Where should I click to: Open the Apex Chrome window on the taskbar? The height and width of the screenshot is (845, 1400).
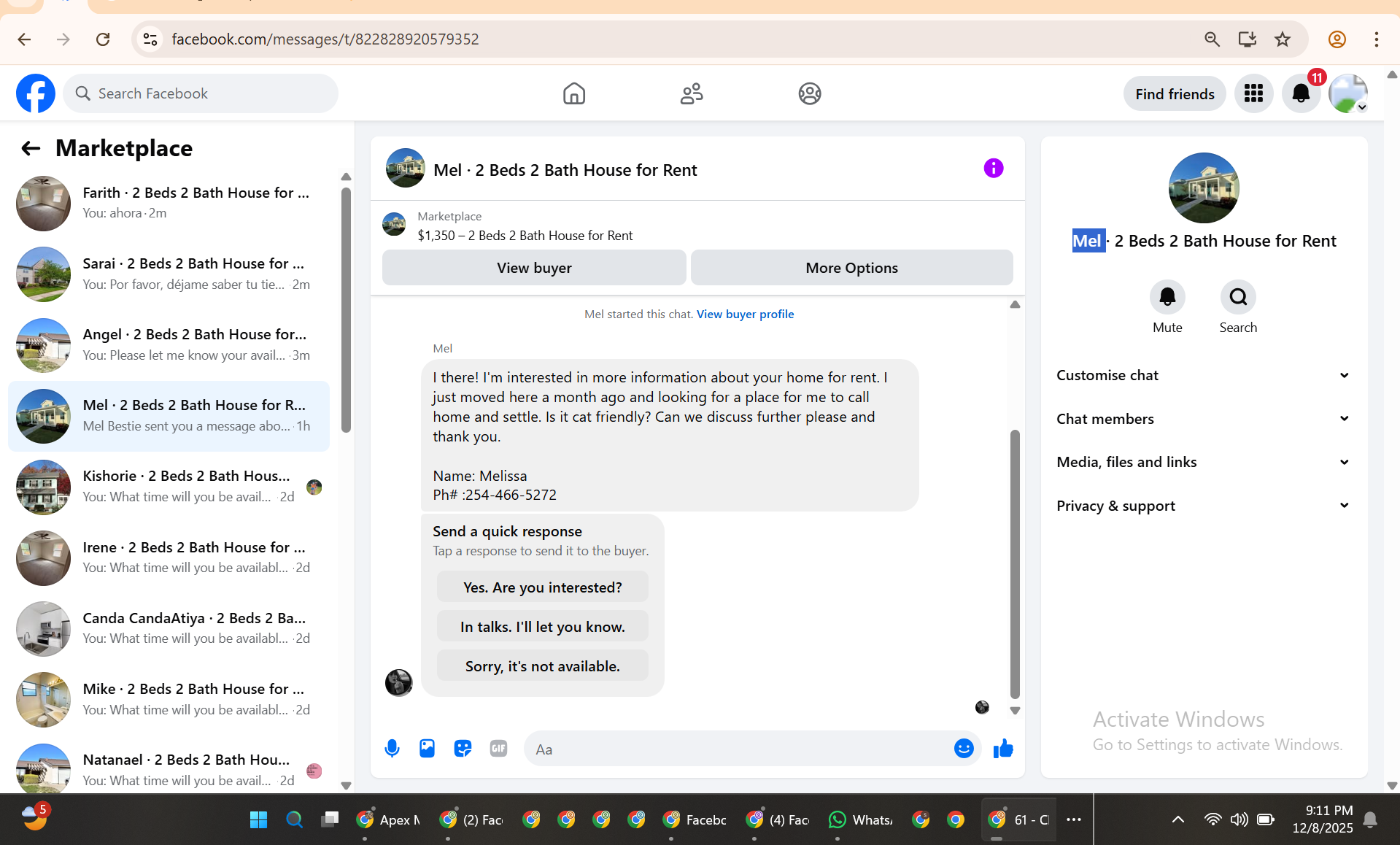point(388,819)
